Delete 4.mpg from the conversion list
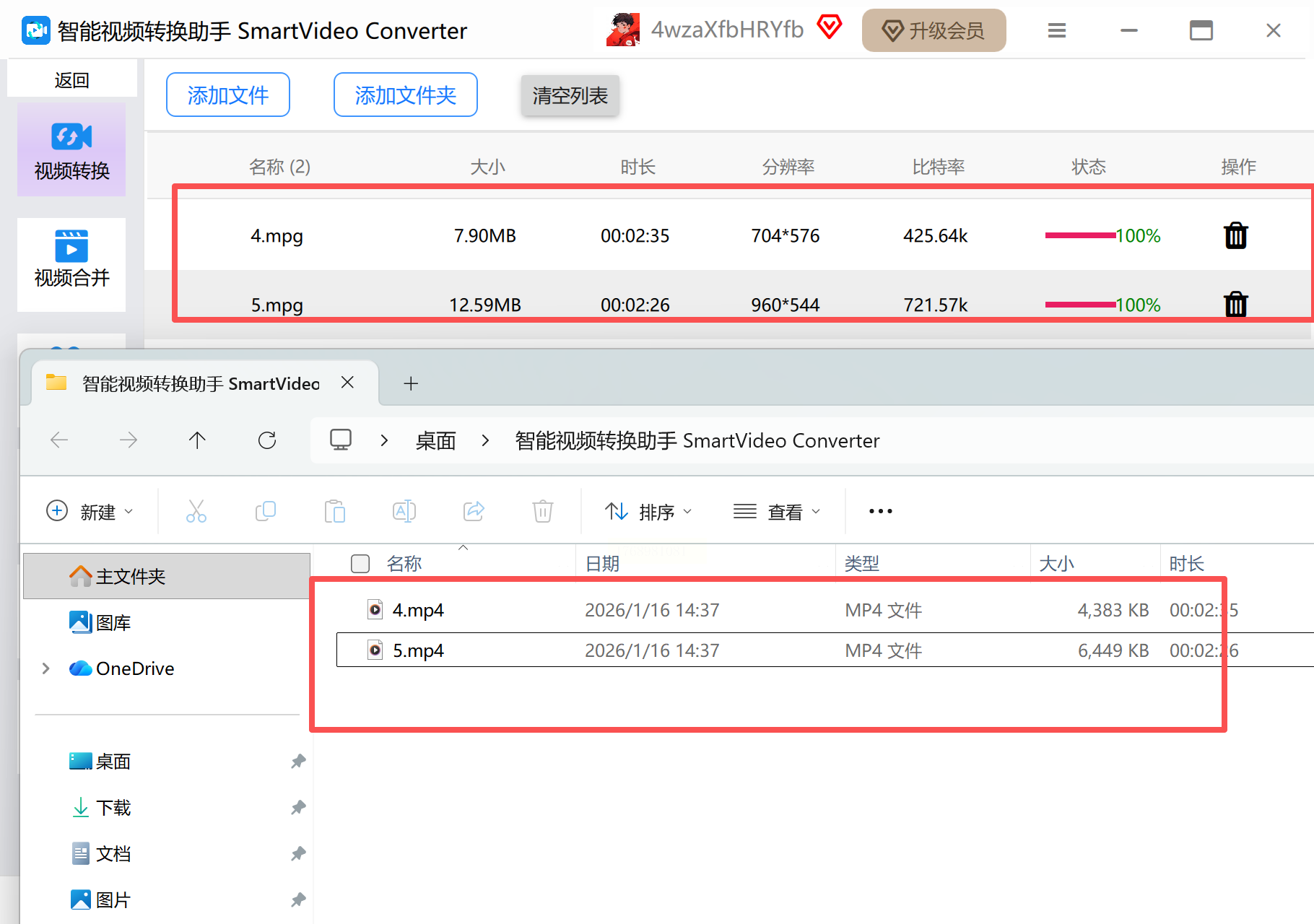Image resolution: width=1314 pixels, height=924 pixels. pos(1236,235)
